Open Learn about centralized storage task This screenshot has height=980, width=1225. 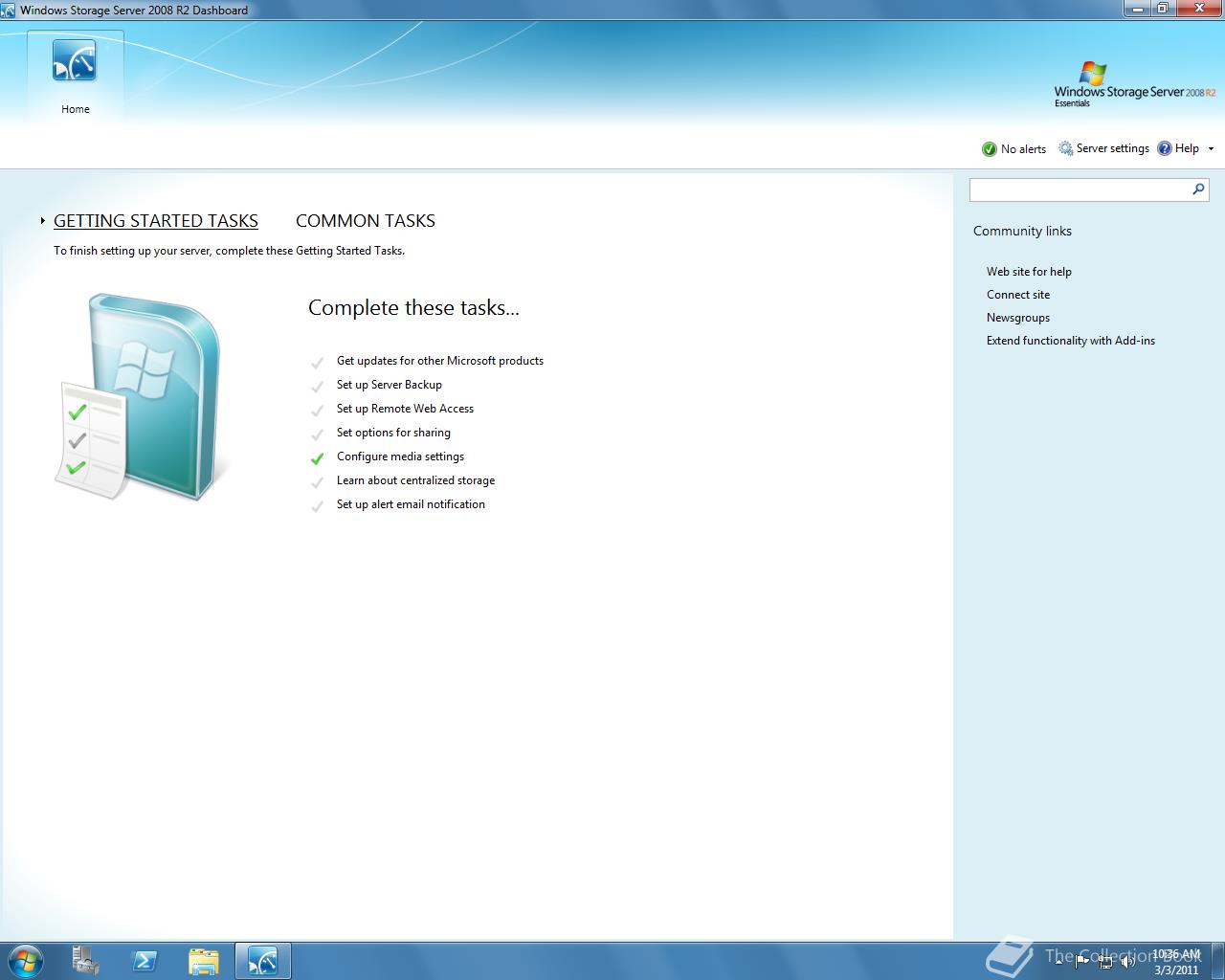pos(415,480)
